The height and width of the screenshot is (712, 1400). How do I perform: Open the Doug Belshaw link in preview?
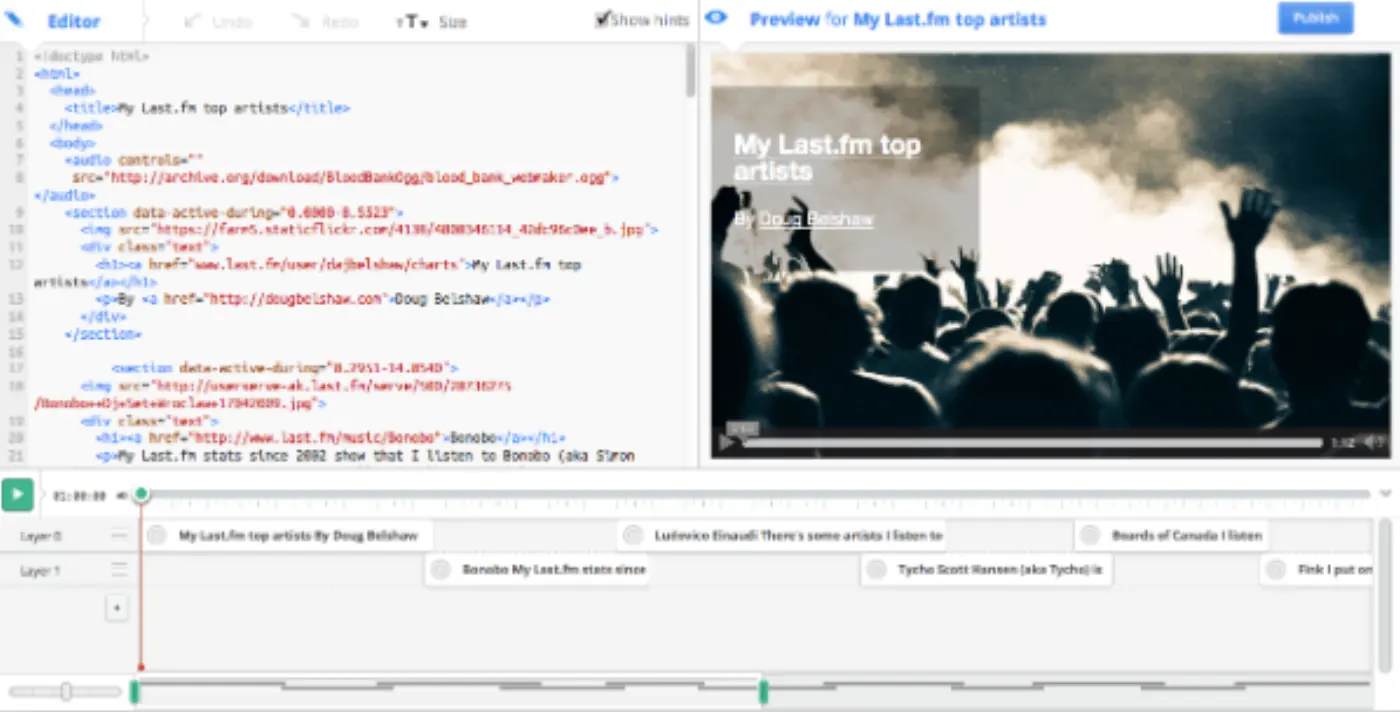816,219
